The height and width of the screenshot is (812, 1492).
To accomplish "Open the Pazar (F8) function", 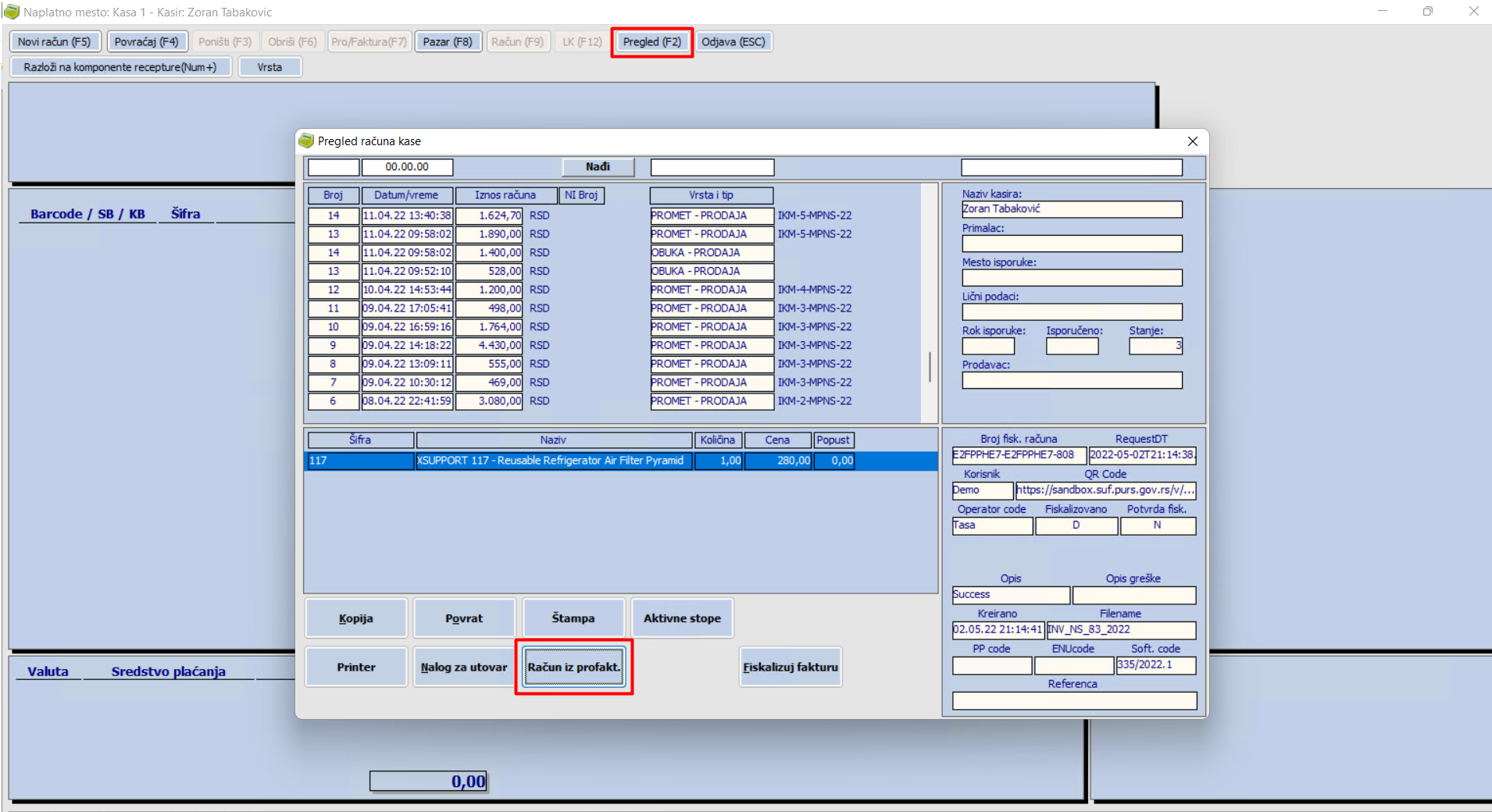I will pos(448,42).
